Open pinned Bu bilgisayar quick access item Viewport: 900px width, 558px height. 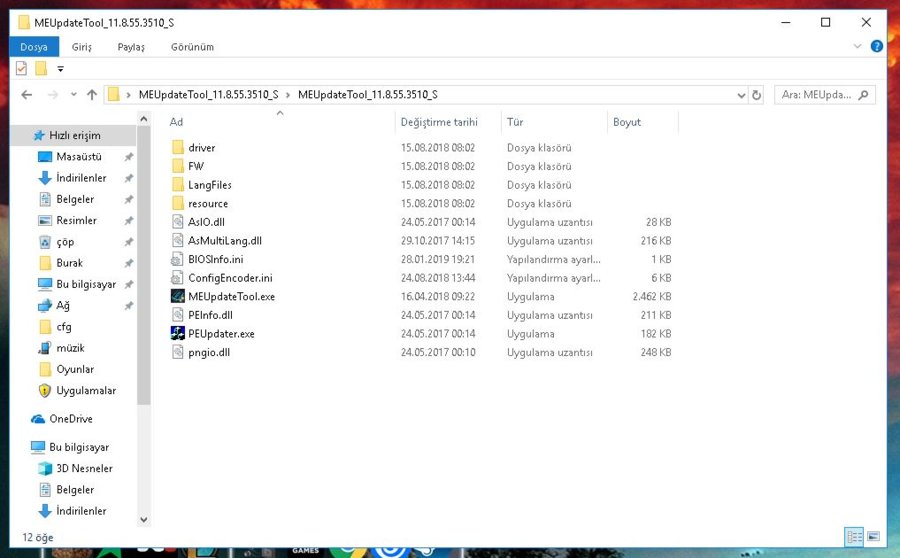click(x=86, y=284)
